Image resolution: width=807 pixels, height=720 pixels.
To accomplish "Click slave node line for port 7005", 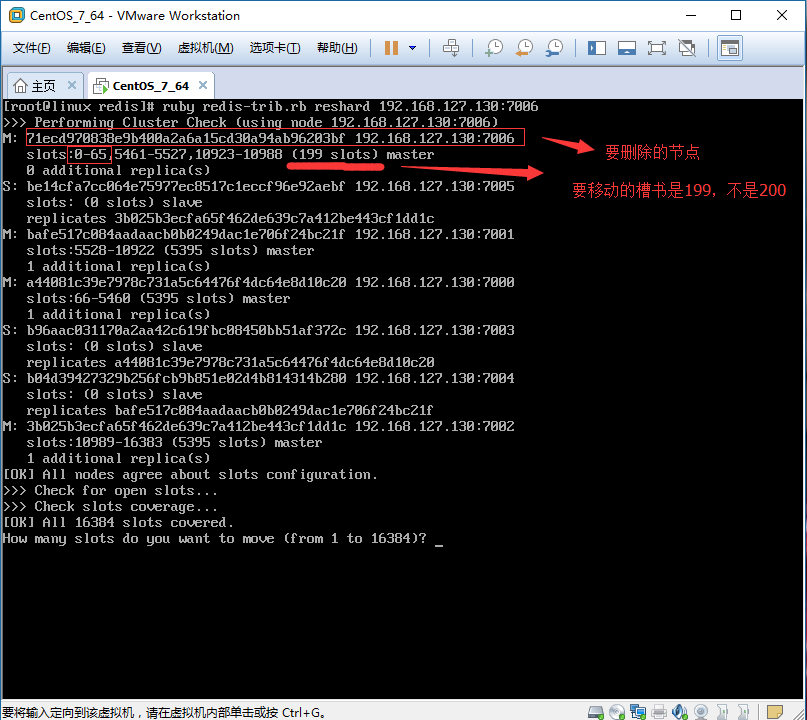I will coord(258,186).
